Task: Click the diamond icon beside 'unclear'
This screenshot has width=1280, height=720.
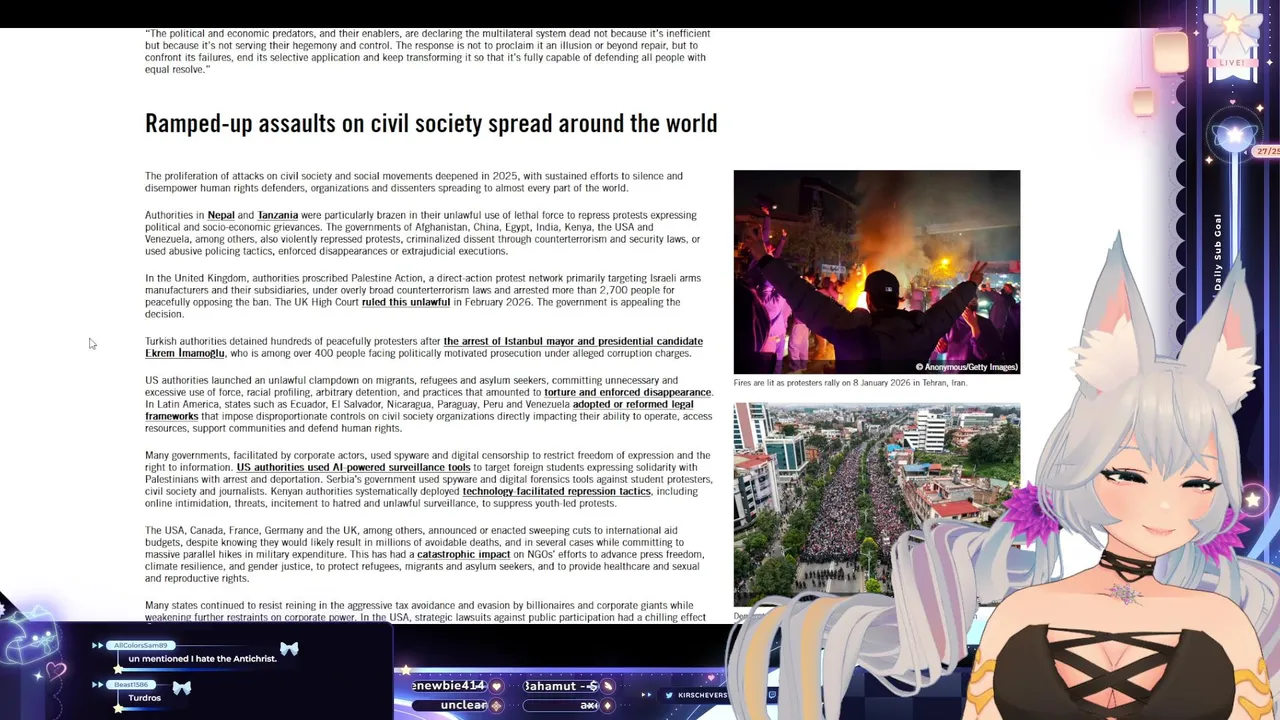Action: 496,705
